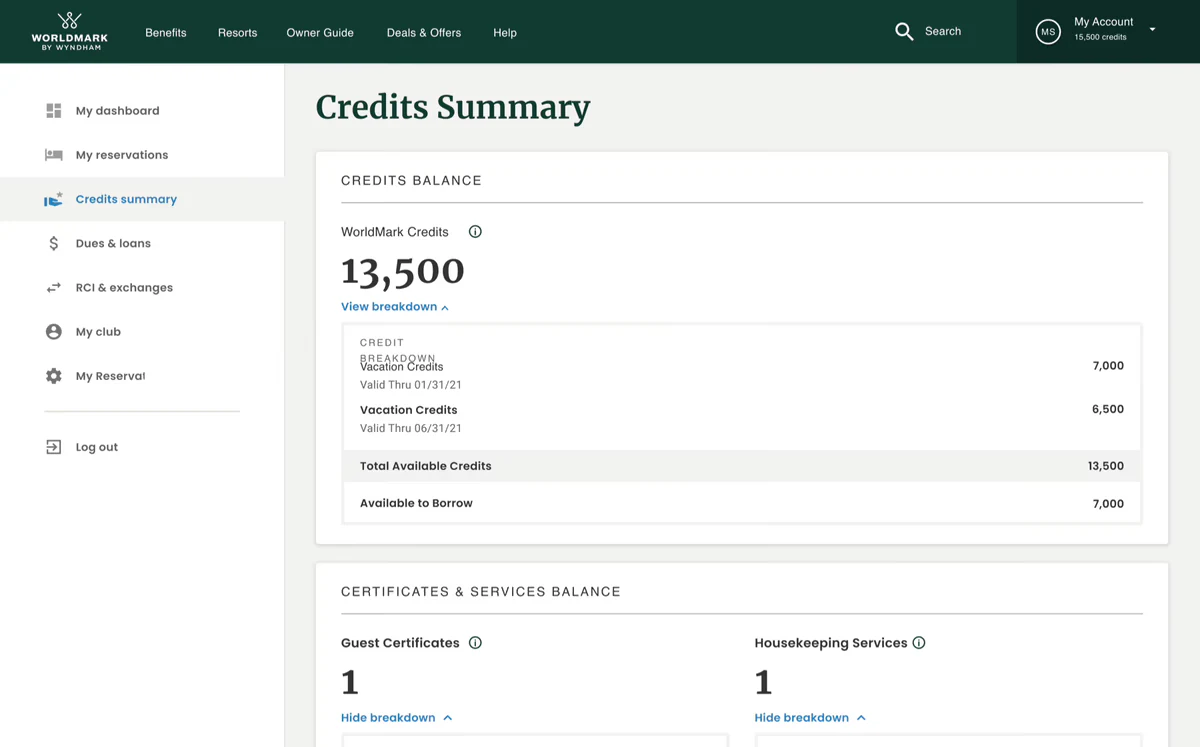Click info icon beside Guest Certificates
1200x747 pixels.
(x=475, y=643)
